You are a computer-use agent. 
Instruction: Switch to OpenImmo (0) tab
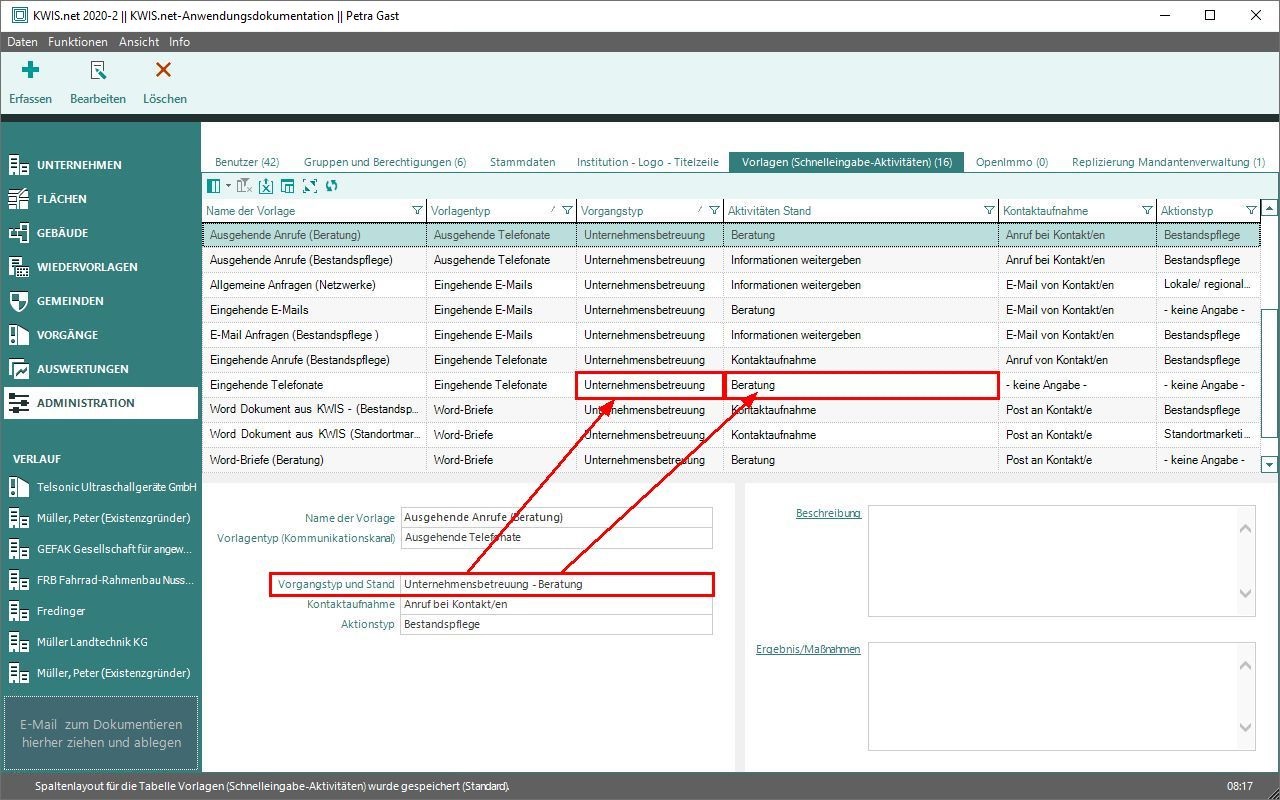(x=1012, y=162)
